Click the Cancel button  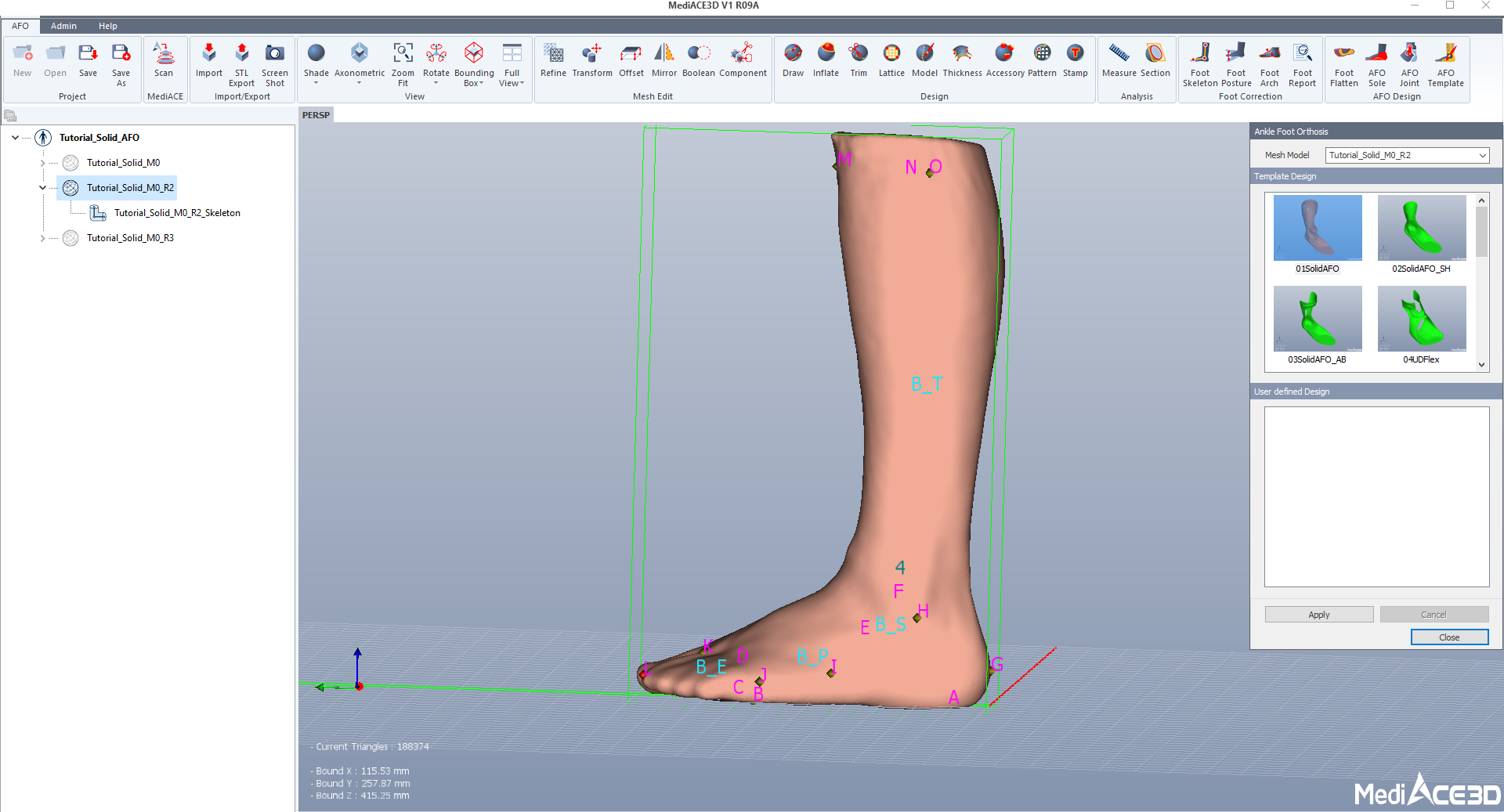point(1434,615)
